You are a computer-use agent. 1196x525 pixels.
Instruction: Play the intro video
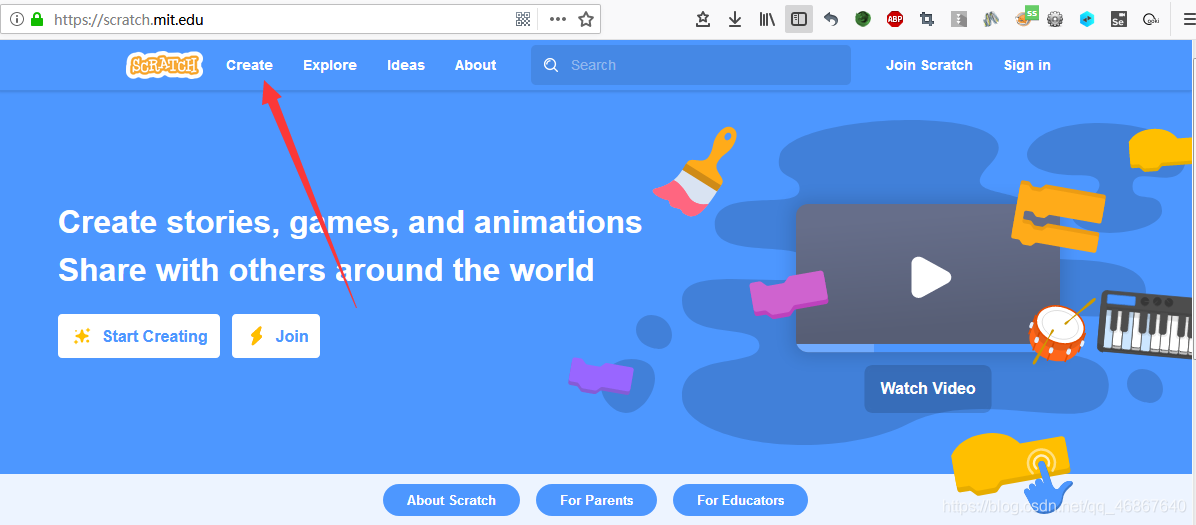pyautogui.click(x=931, y=277)
